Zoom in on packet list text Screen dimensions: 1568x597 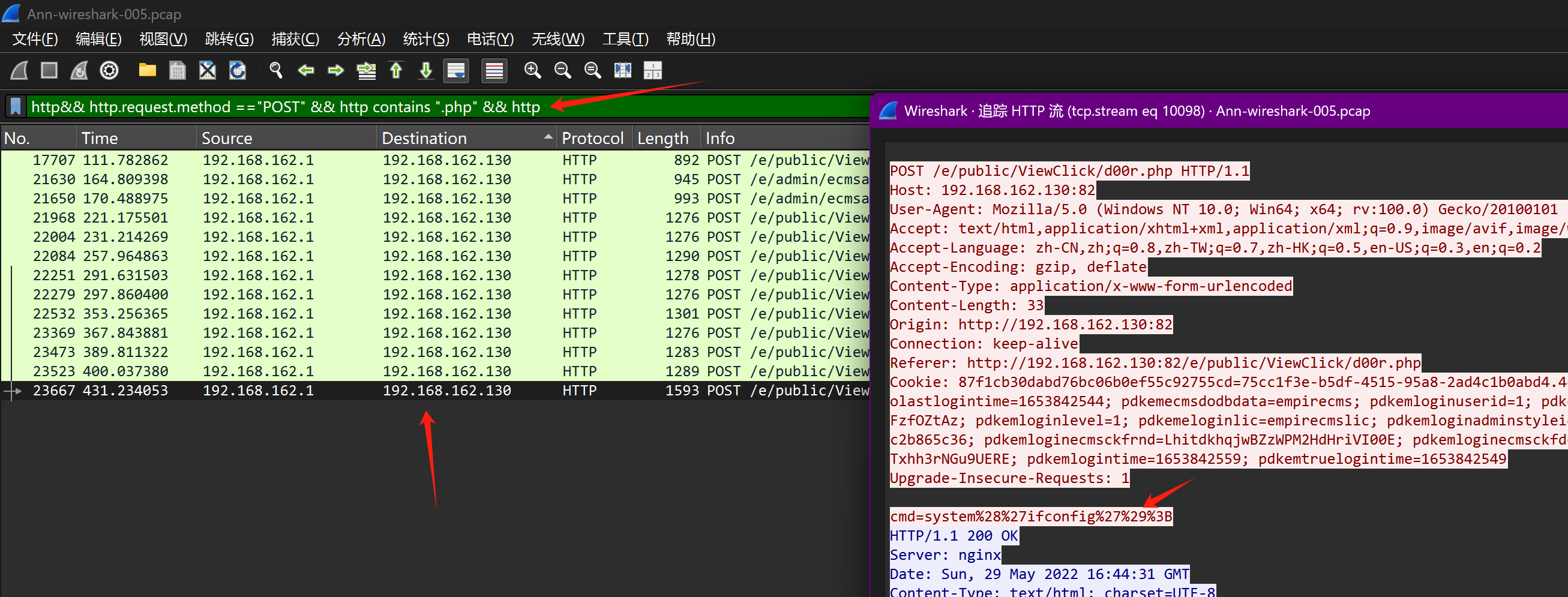[533, 71]
